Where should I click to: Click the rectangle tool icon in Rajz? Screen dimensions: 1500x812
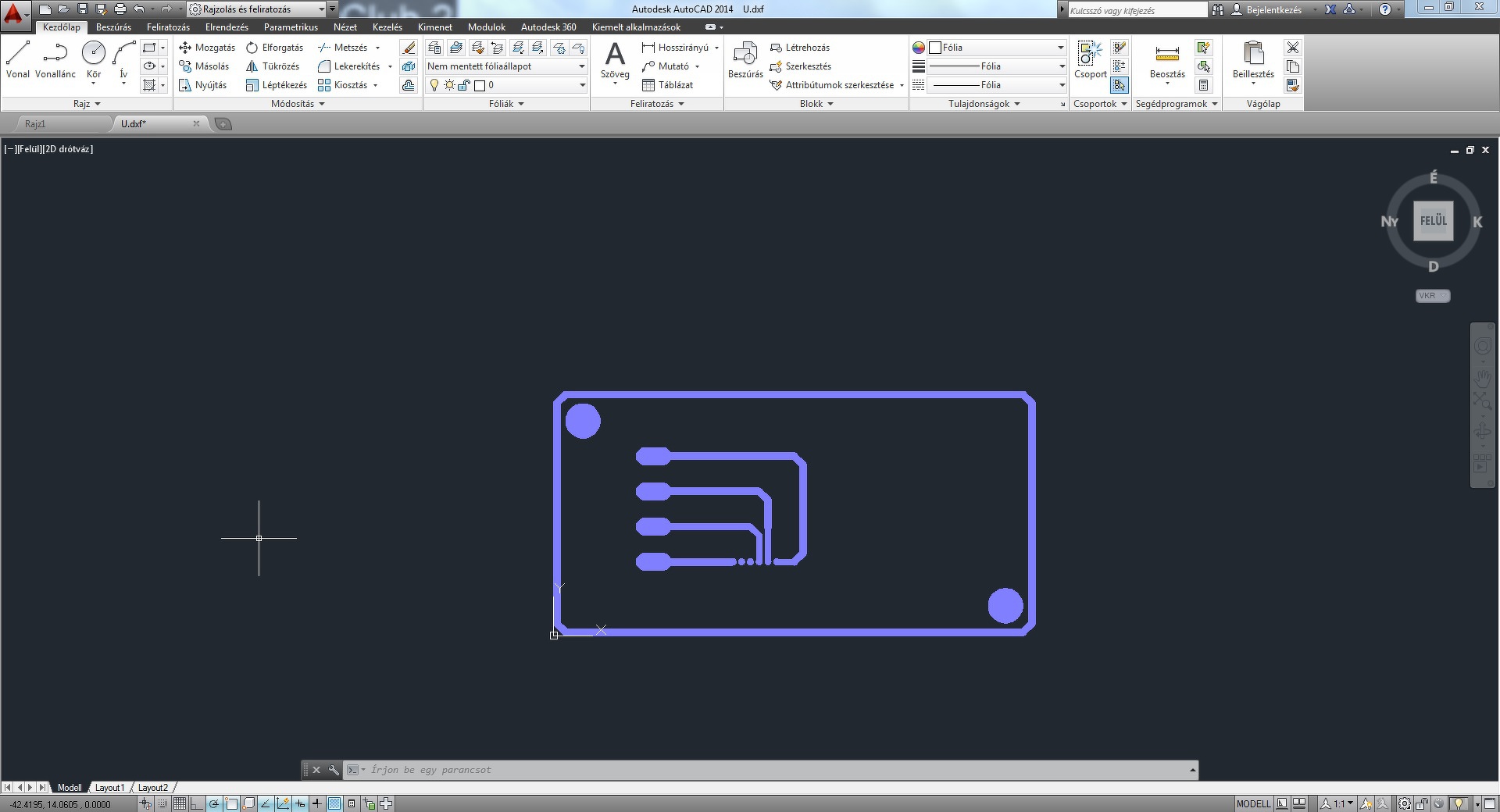[x=149, y=48]
